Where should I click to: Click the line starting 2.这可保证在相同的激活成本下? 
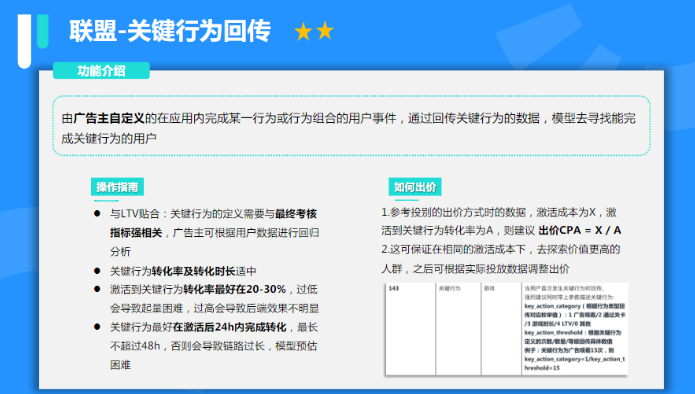click(x=500, y=250)
